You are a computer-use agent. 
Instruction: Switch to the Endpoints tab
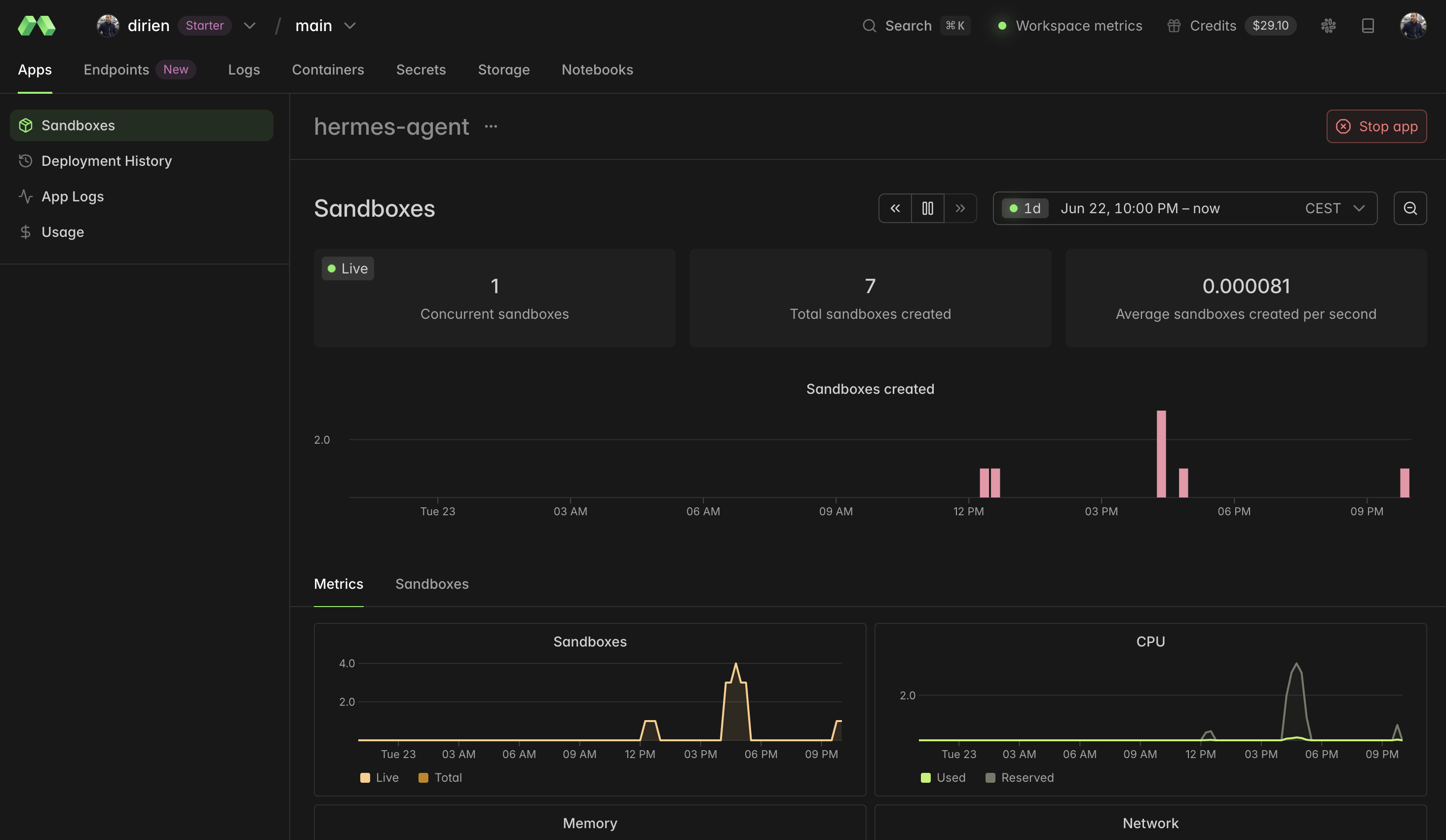[116, 70]
